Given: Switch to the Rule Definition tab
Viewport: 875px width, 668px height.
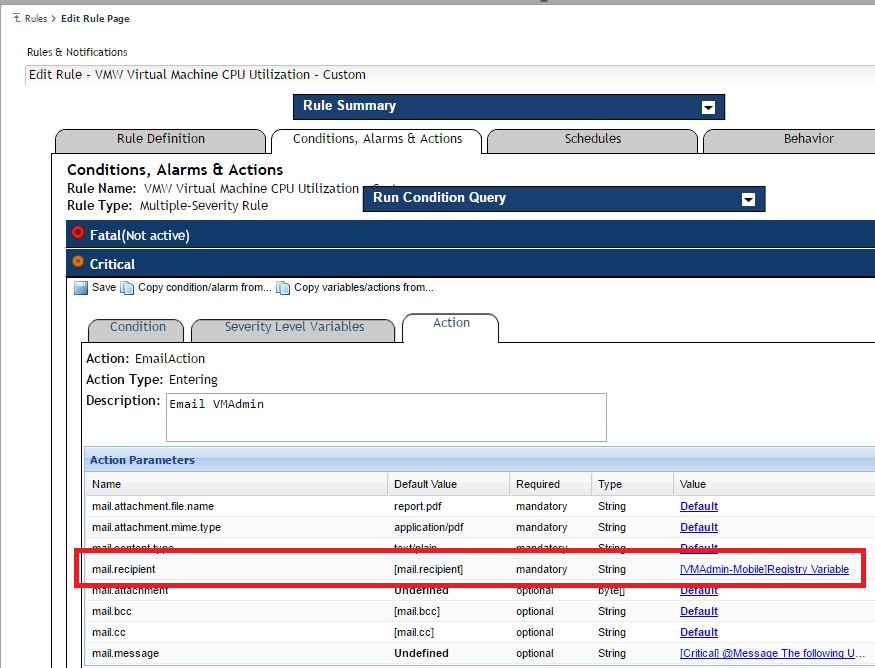Looking at the screenshot, I should (161, 139).
